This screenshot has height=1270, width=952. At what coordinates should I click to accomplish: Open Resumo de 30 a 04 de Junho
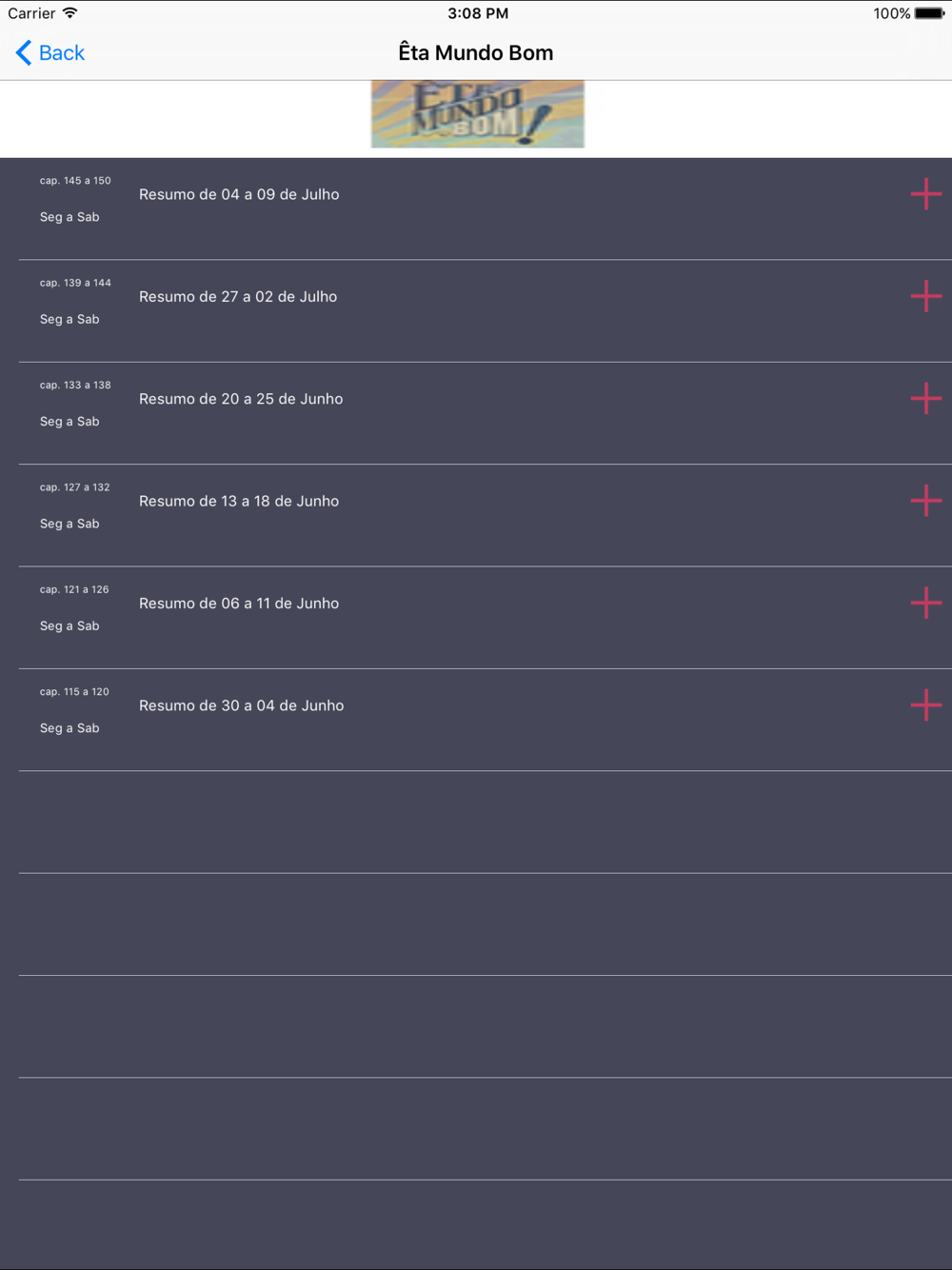pos(242,705)
